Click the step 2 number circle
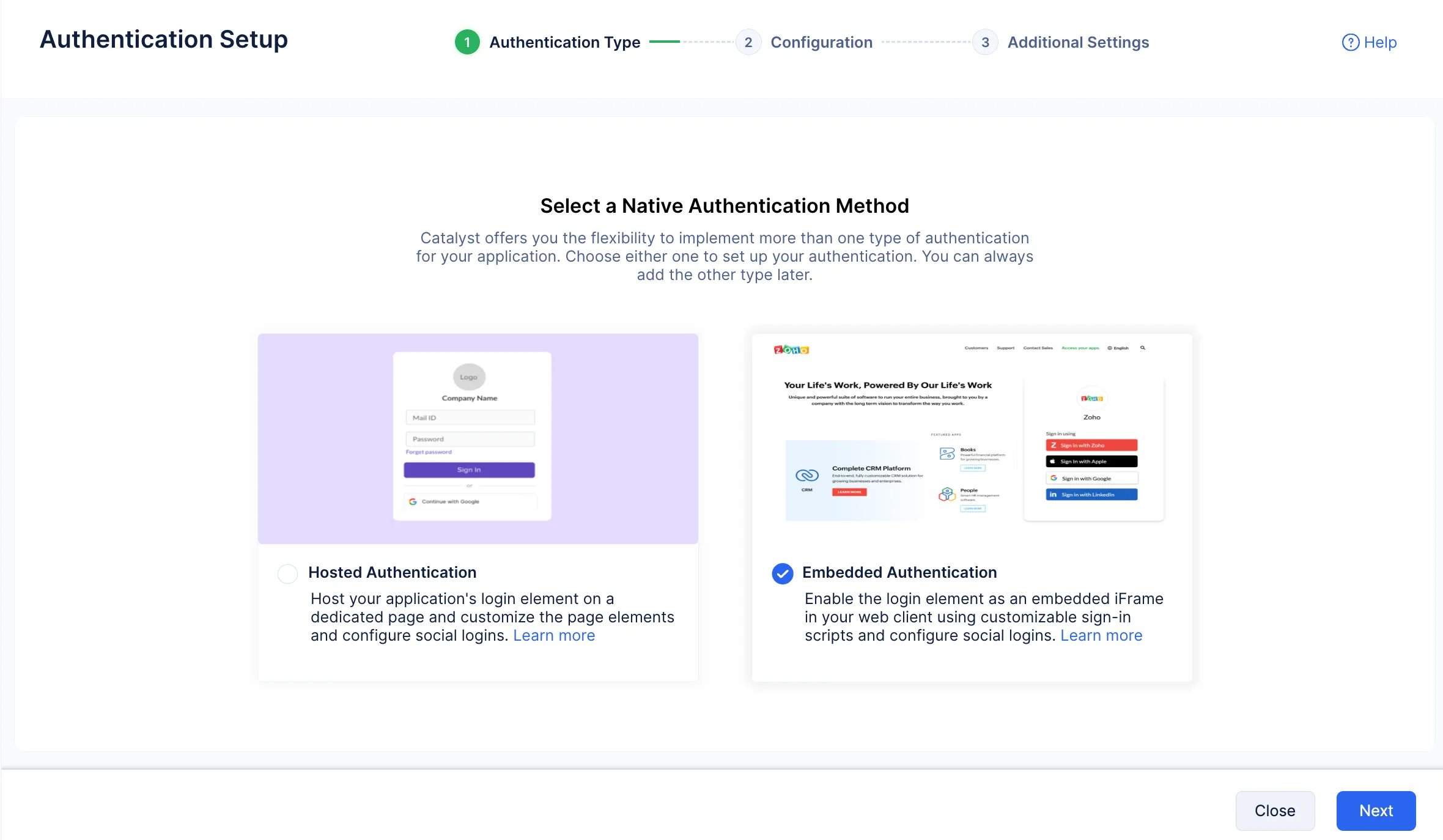 [x=748, y=42]
